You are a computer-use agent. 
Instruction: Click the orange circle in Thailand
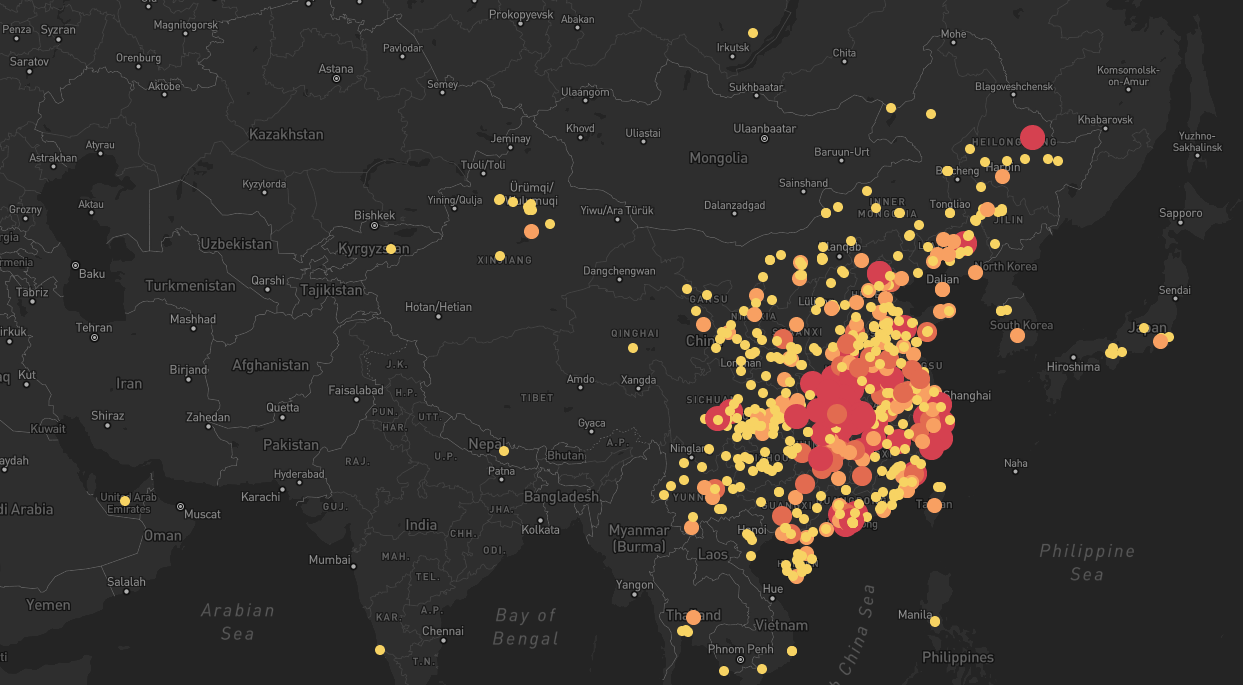693,617
